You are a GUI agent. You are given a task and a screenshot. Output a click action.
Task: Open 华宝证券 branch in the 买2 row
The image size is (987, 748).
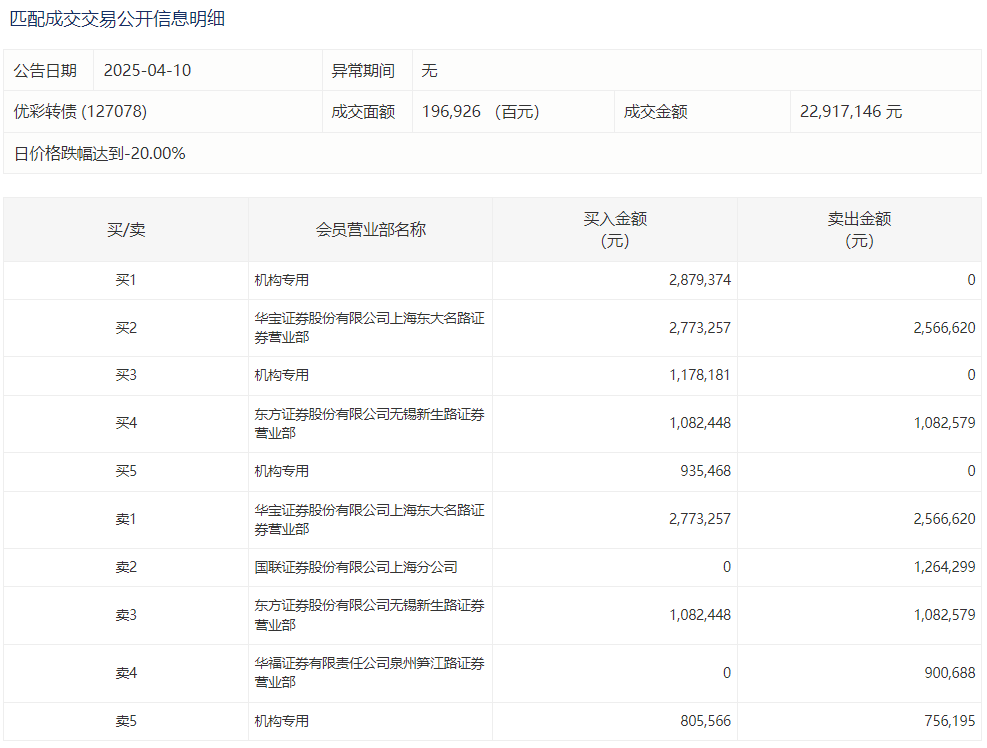[x=369, y=328]
